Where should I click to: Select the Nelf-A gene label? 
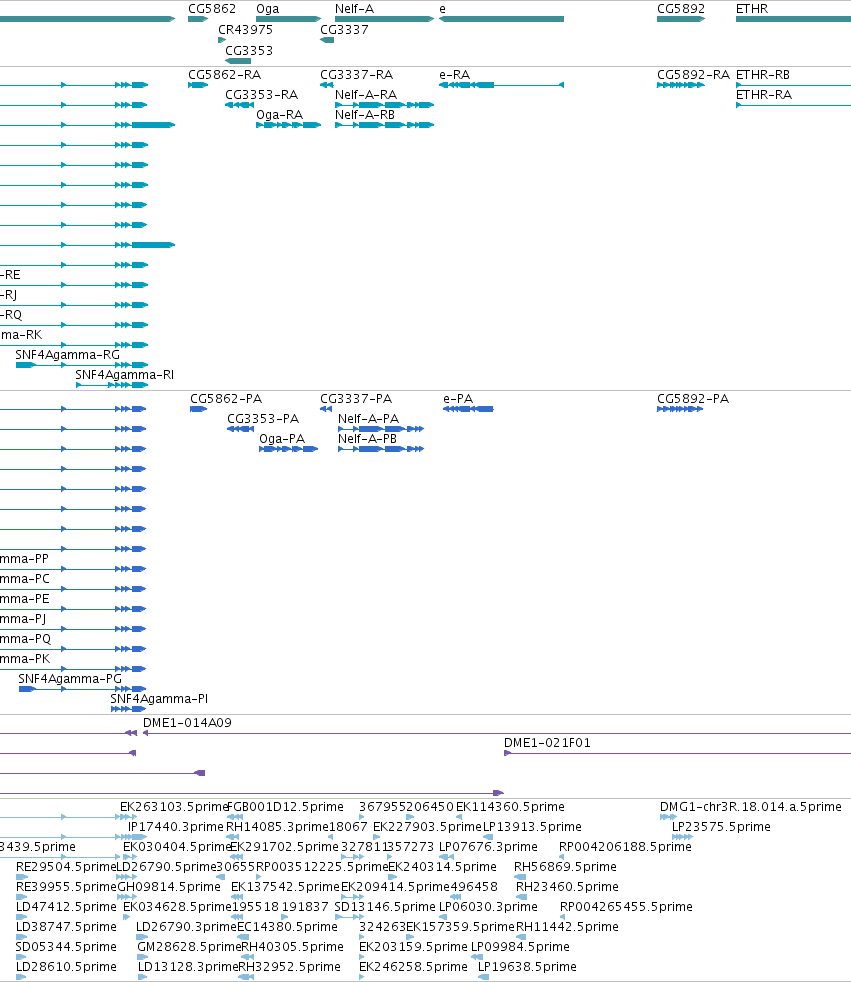pyautogui.click(x=354, y=9)
